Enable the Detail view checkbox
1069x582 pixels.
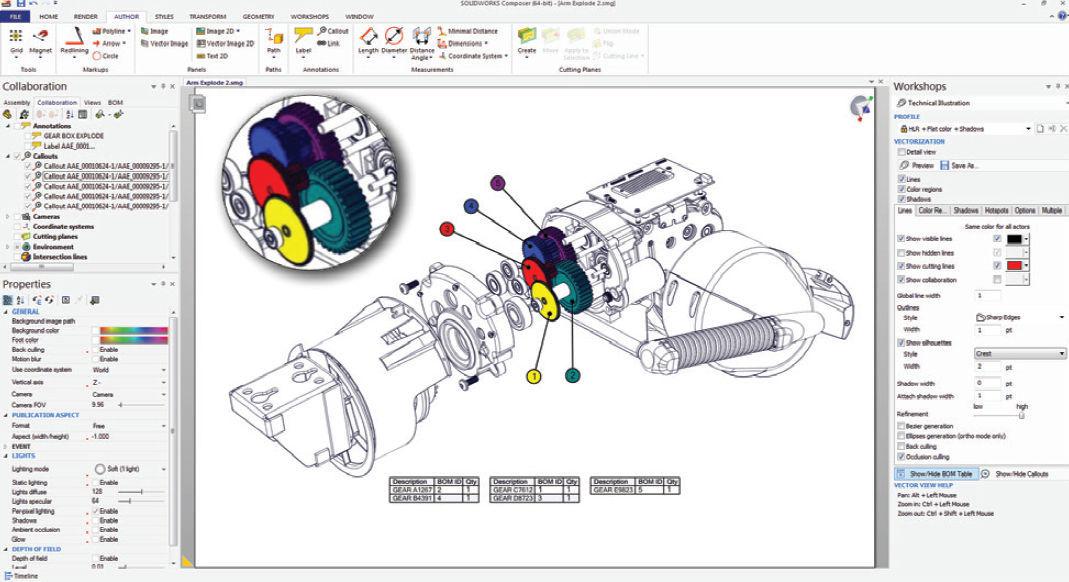900,150
